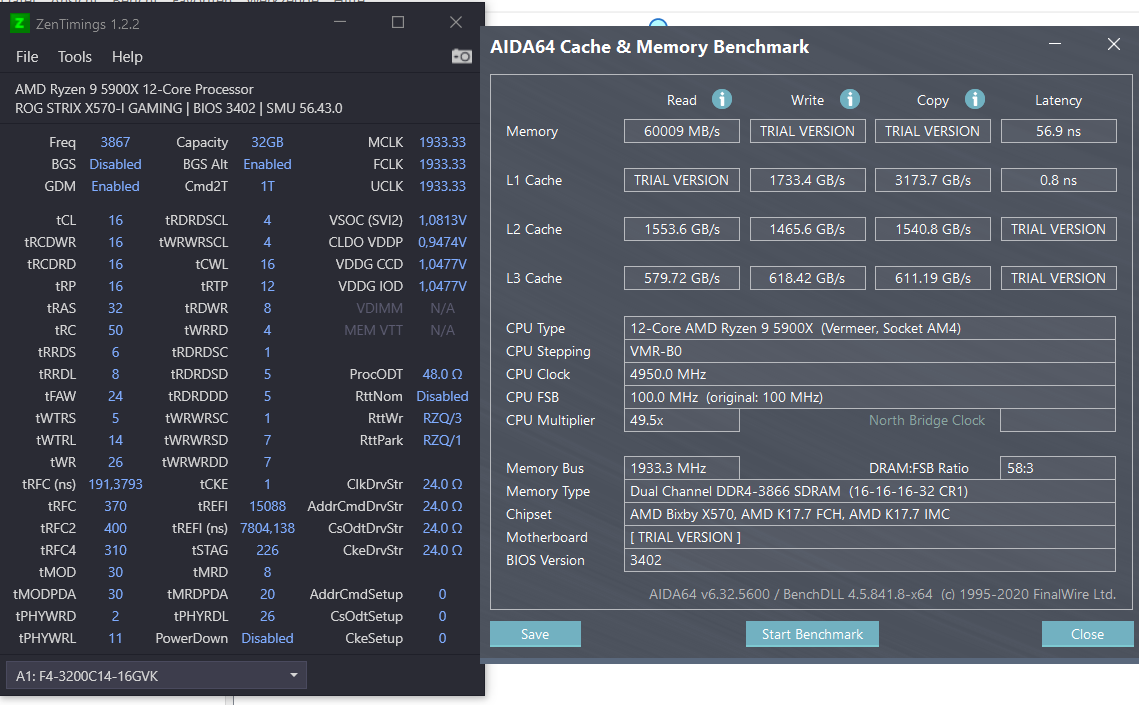Viewport: 1139px width, 705px height.
Task: Click the Close button in AIDA64
Action: pos(1087,634)
